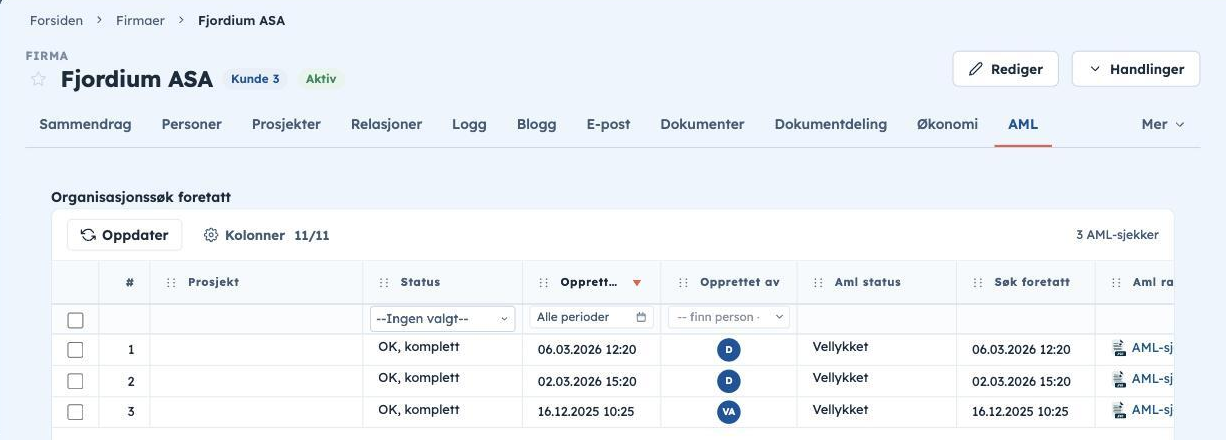Select the AML tab
This screenshot has height=440, width=1226.
1023,124
